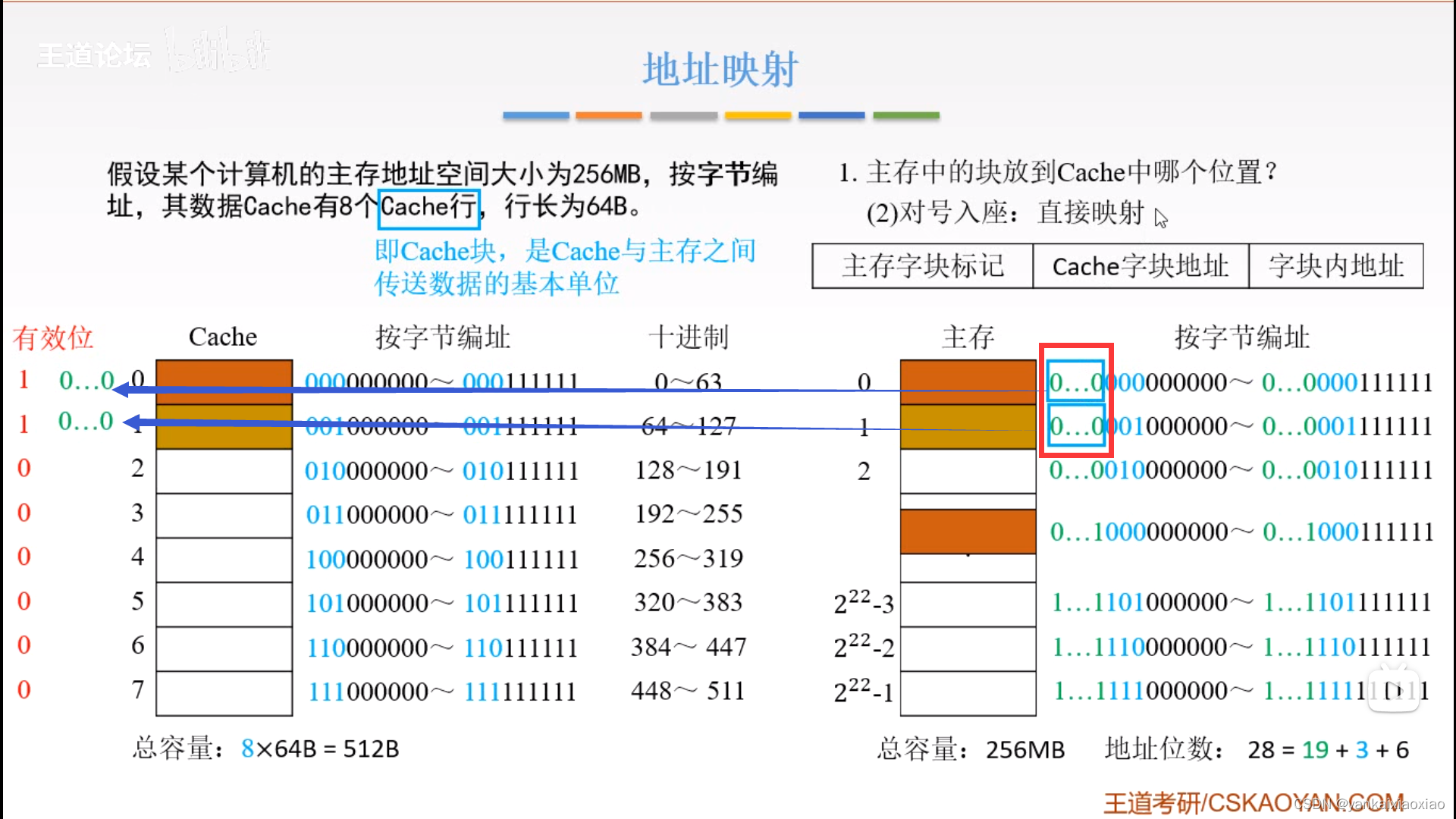The height and width of the screenshot is (819, 1456).
Task: Click the 2²²-3 block label
Action: tap(864, 602)
